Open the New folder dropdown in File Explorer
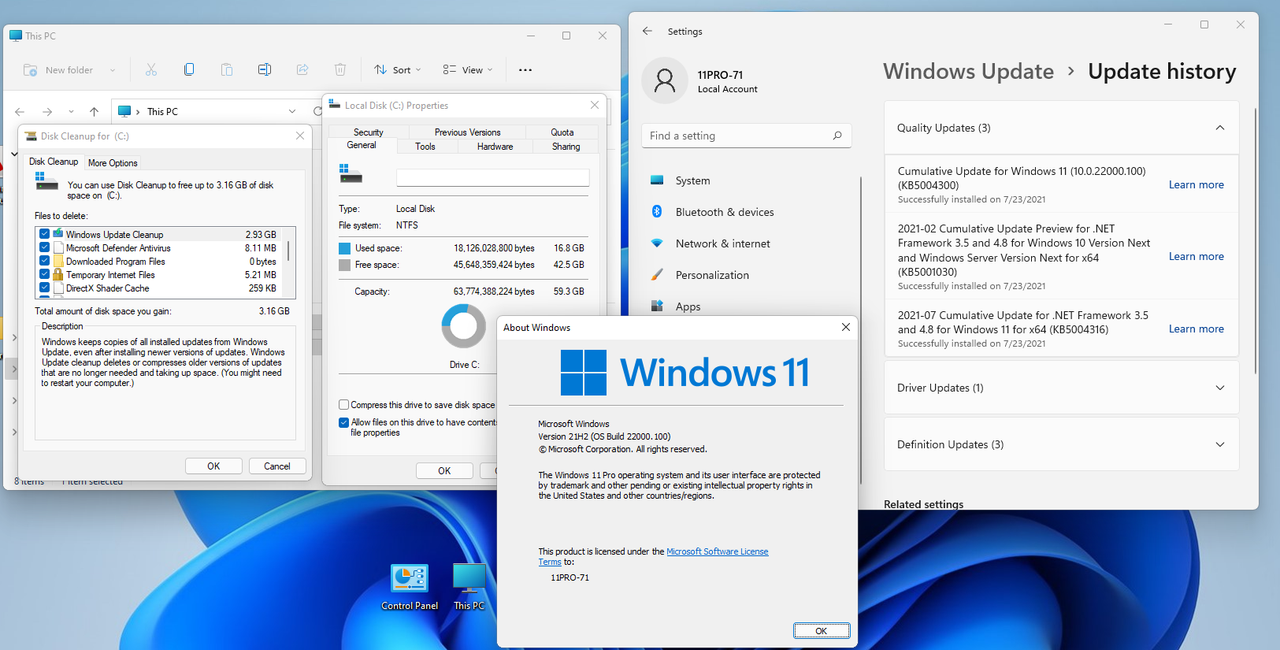The width and height of the screenshot is (1280, 650). pyautogui.click(x=112, y=71)
